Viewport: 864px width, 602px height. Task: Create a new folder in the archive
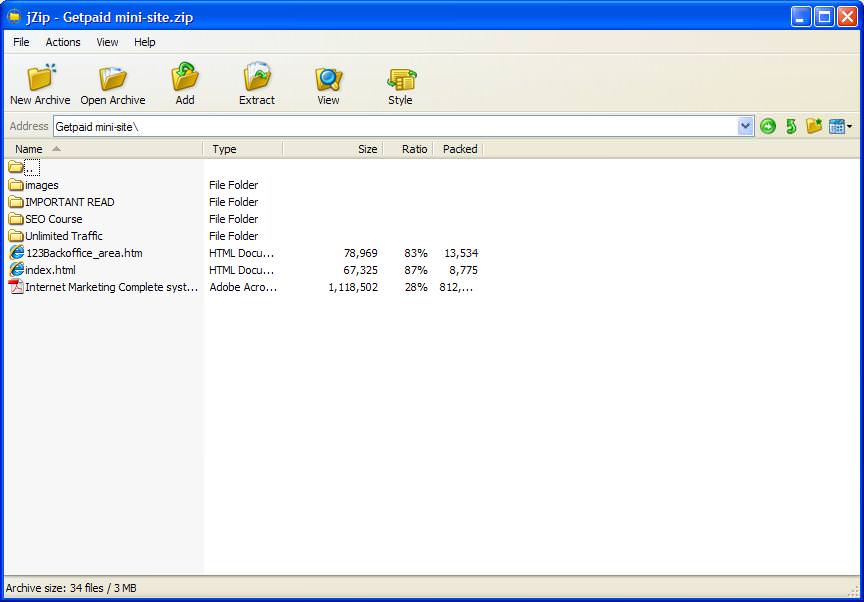[x=813, y=126]
